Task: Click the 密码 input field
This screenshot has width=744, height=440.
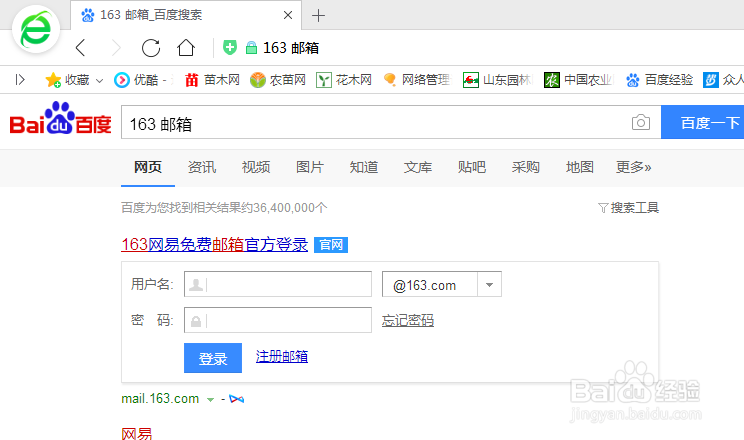Action: tap(278, 320)
